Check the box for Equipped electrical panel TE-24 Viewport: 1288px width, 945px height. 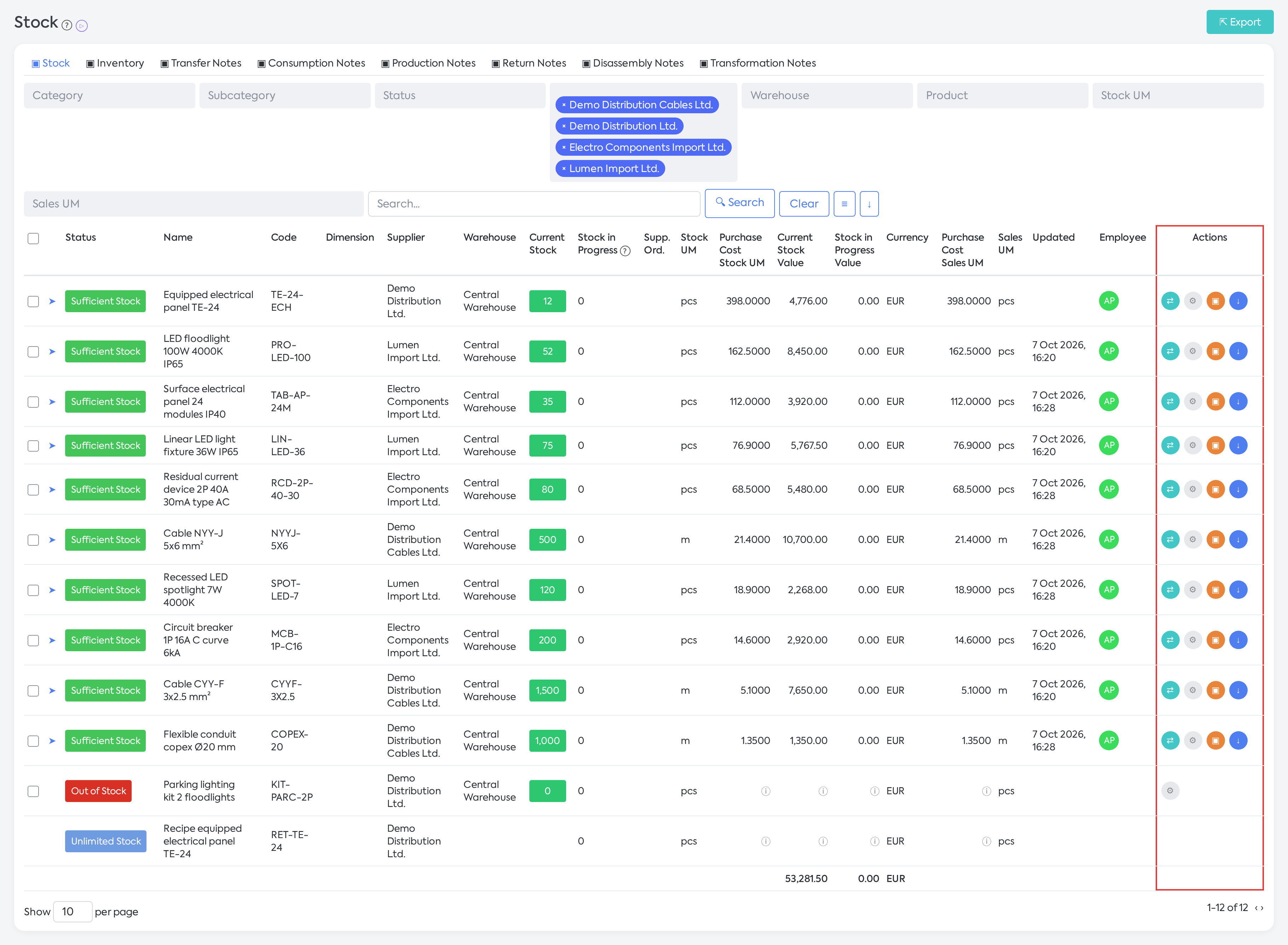33,302
